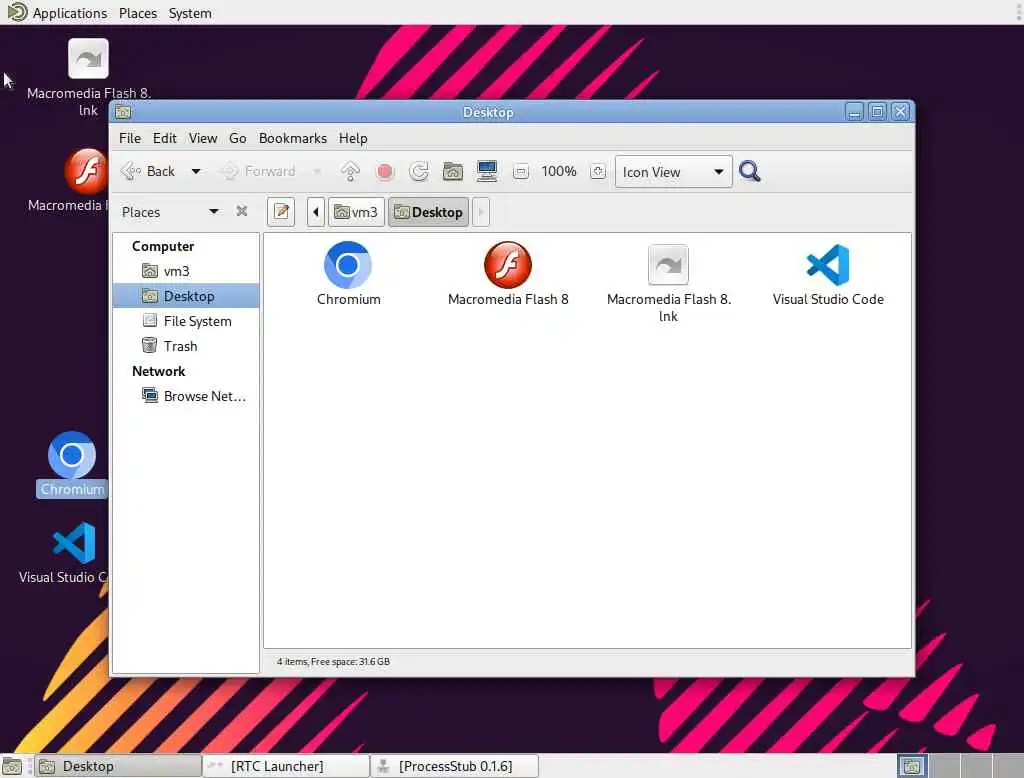Click the status bar item count text

[333, 662]
